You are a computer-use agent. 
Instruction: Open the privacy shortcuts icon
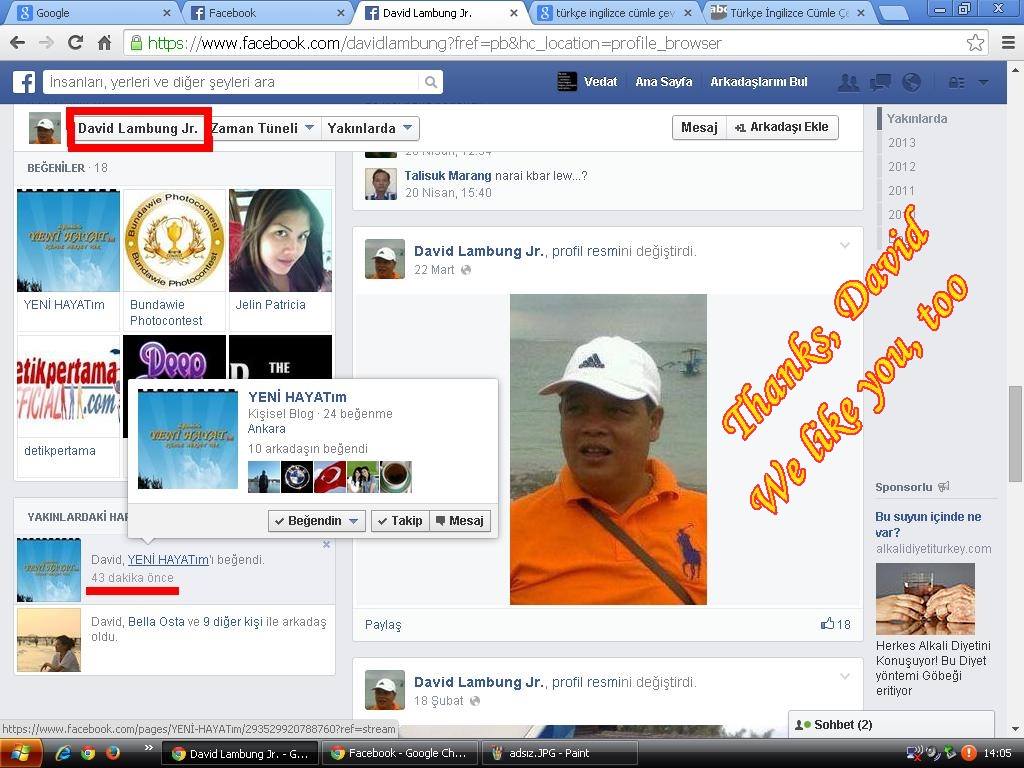957,82
